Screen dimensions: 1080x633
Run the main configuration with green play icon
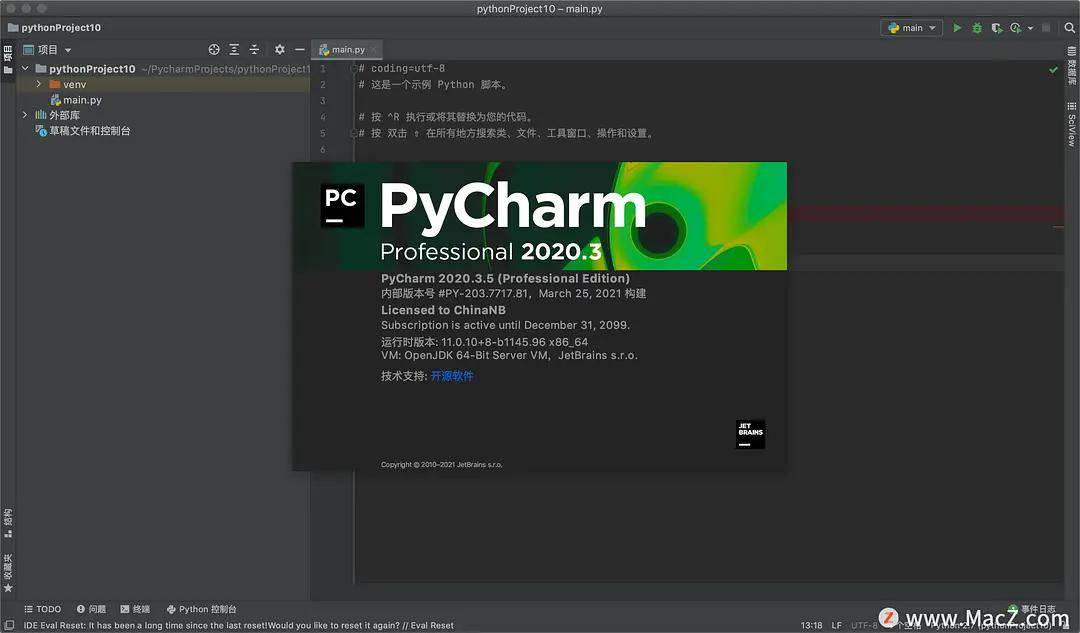click(x=957, y=28)
